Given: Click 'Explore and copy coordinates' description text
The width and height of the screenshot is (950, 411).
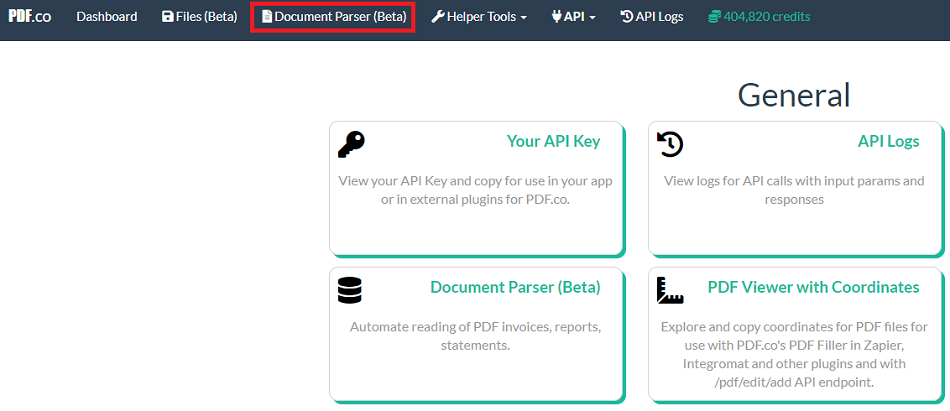Looking at the screenshot, I should pyautogui.click(x=794, y=355).
